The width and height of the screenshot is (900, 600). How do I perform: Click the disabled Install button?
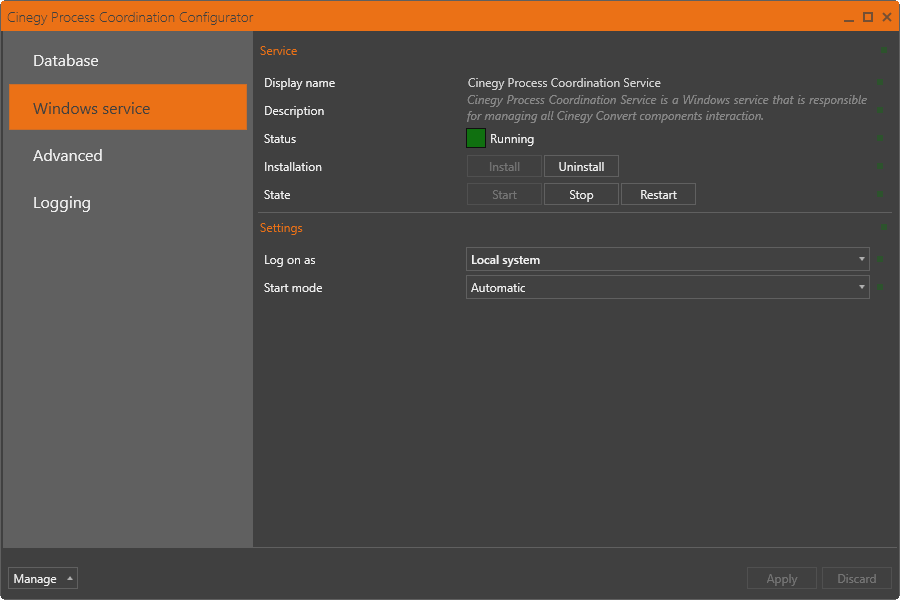504,167
